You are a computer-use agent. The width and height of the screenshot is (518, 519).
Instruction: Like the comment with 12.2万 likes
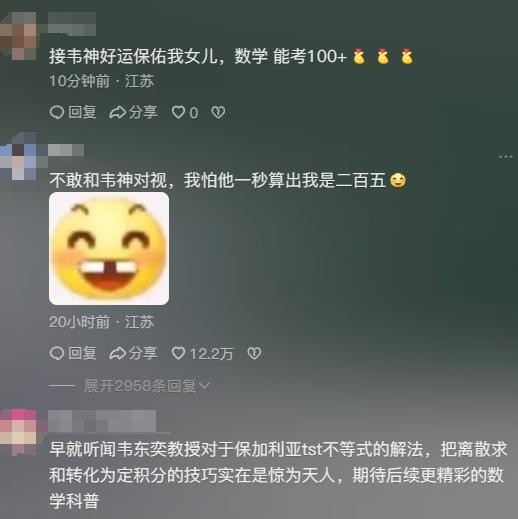[202, 353]
